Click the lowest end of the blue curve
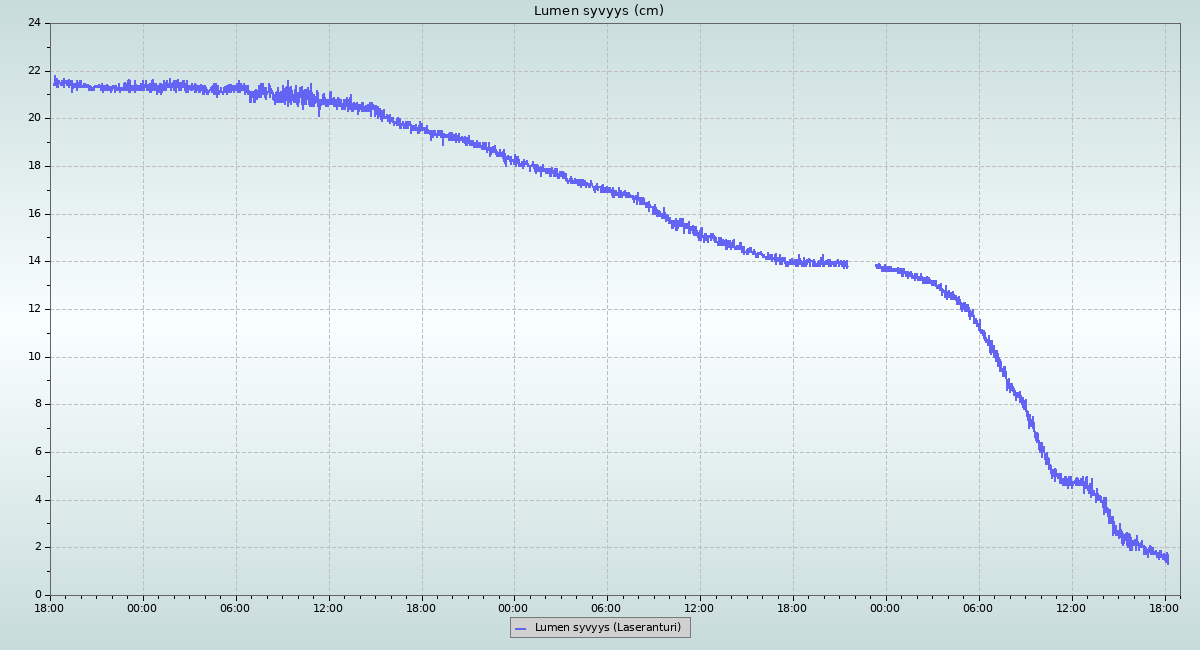This screenshot has width=1200, height=650. 1166,560
